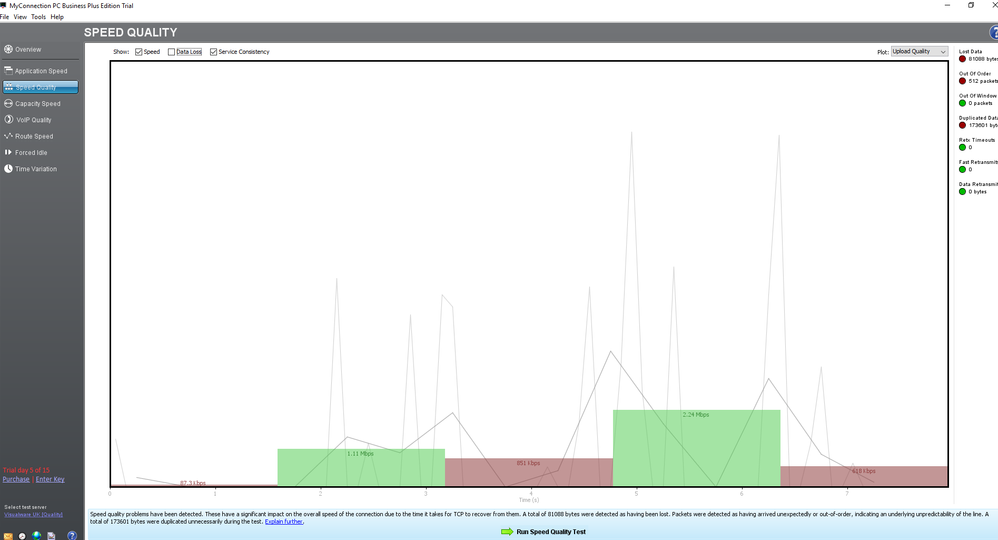Screen dimensions: 998x540
Task: Click the 512 packets value
Action: click(983, 81)
